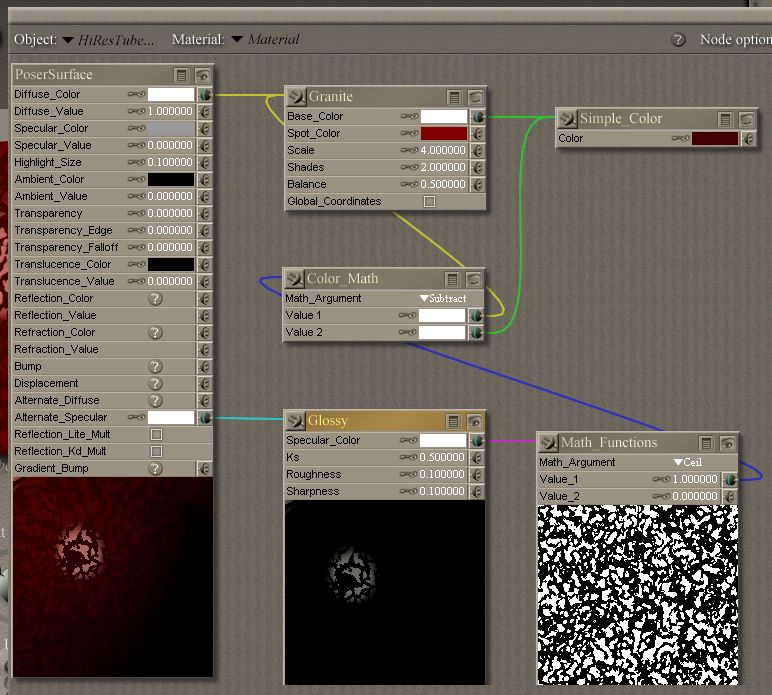Image resolution: width=772 pixels, height=695 pixels.
Task: Click the key animation icon beside Granite Scale
Action: [x=409, y=150]
